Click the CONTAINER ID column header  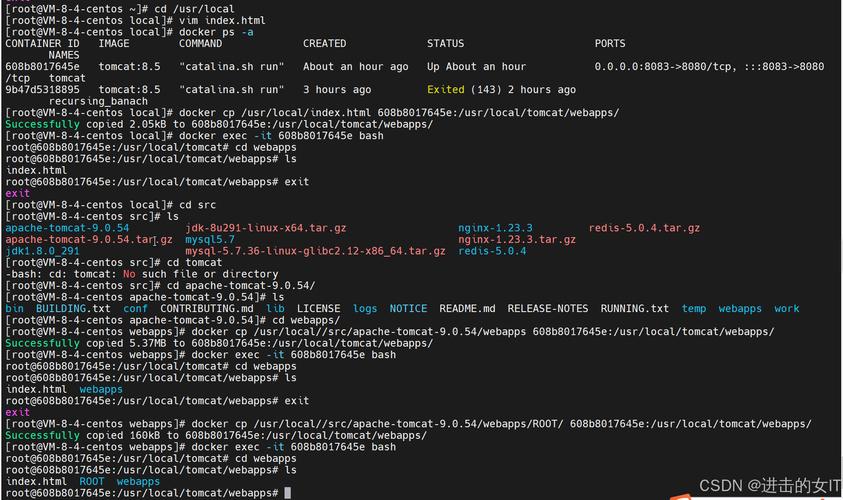42,44
